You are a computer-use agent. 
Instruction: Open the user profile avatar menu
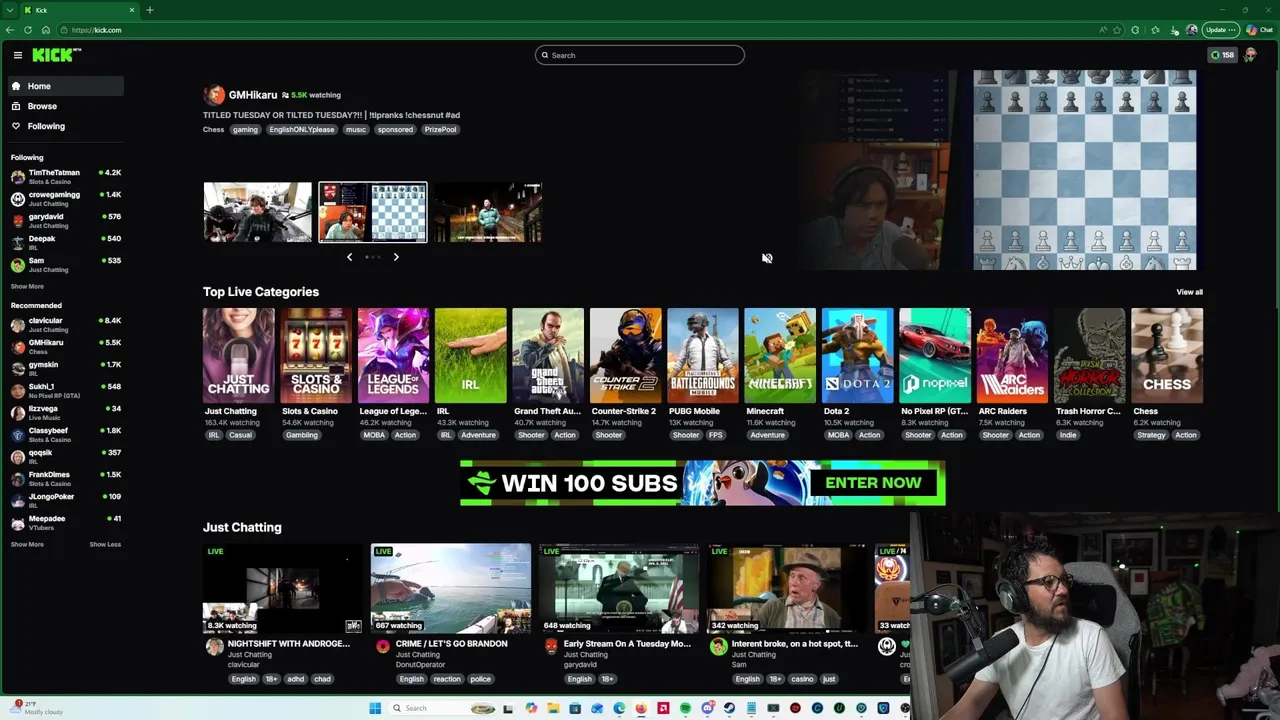[1250, 55]
